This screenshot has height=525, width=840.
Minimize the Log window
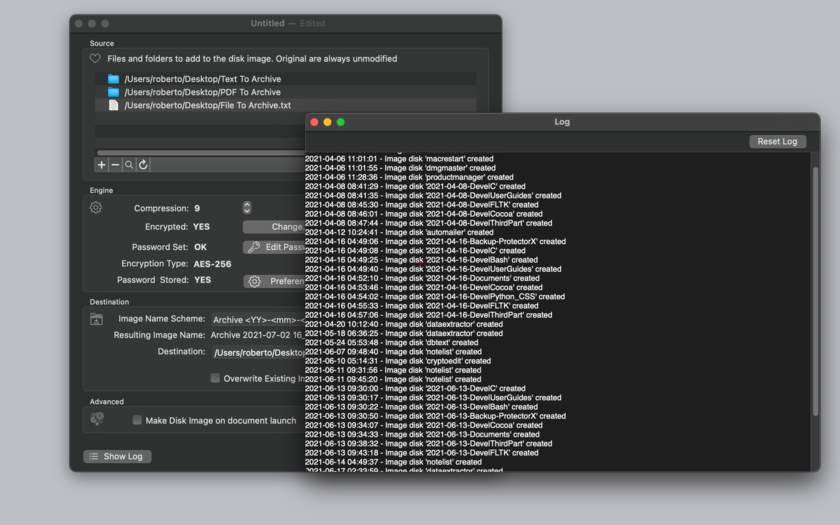(327, 122)
